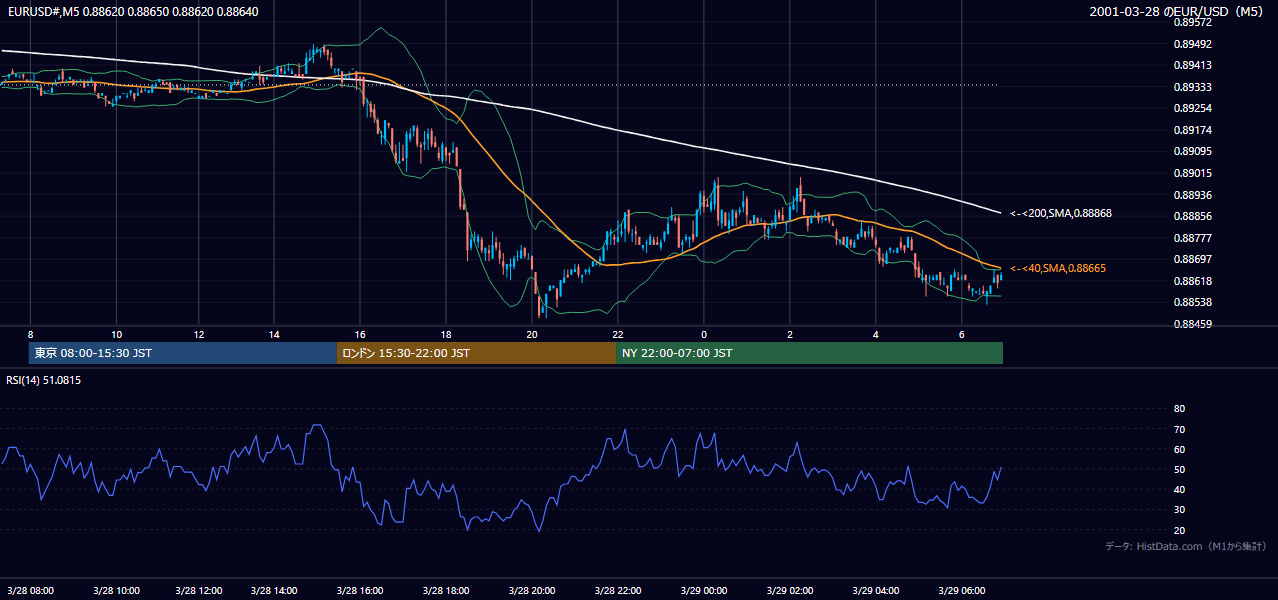This screenshot has width=1278, height=600.
Task: Click the 3/28 14:00 time axis label
Action: 276,591
